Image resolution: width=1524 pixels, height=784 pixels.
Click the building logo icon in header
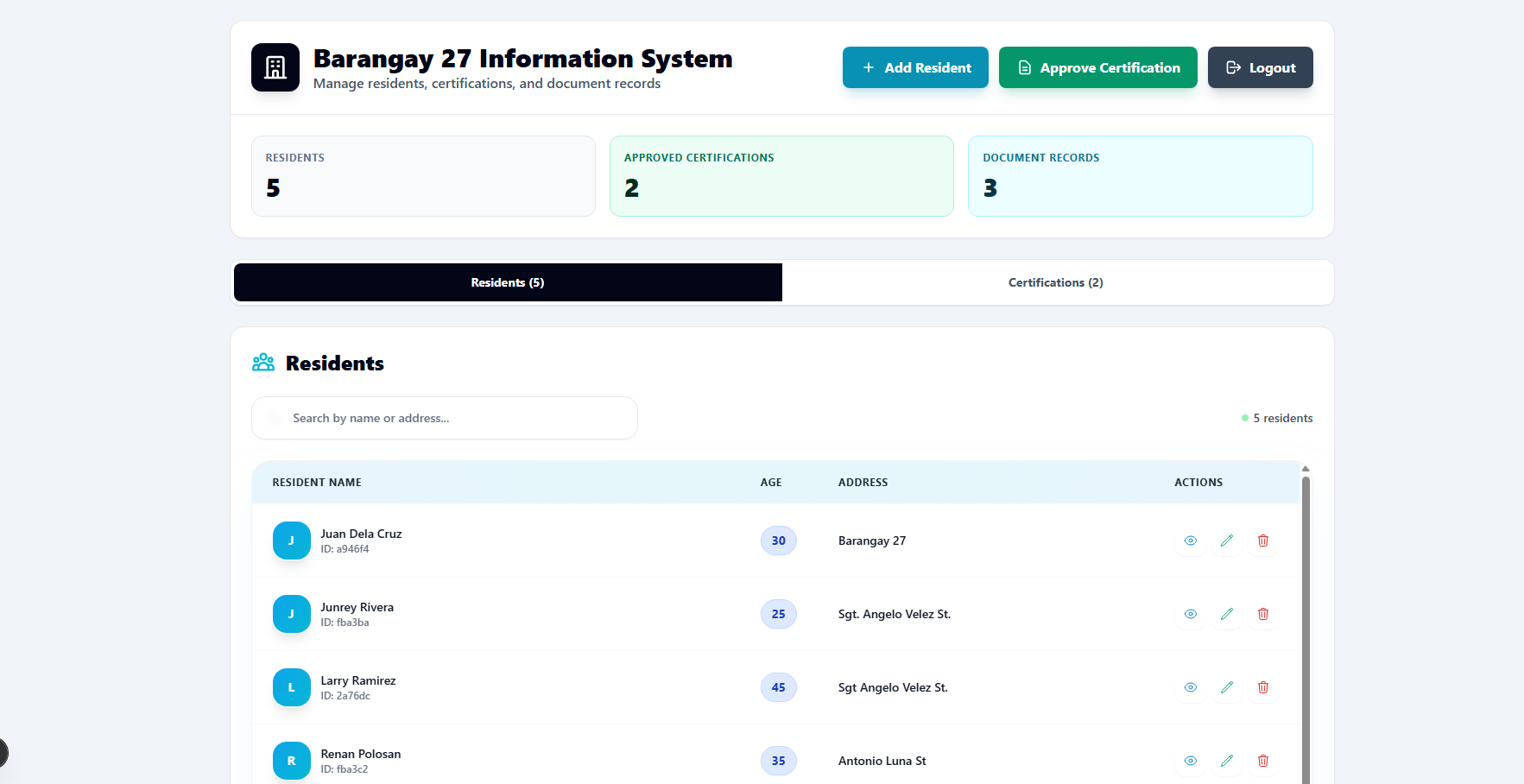click(x=275, y=67)
